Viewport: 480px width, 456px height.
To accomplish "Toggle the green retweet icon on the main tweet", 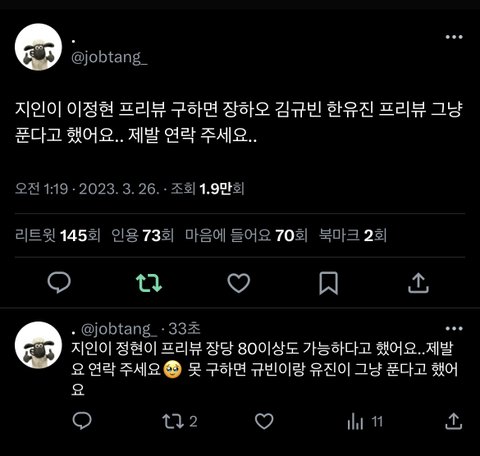I will [x=149, y=283].
